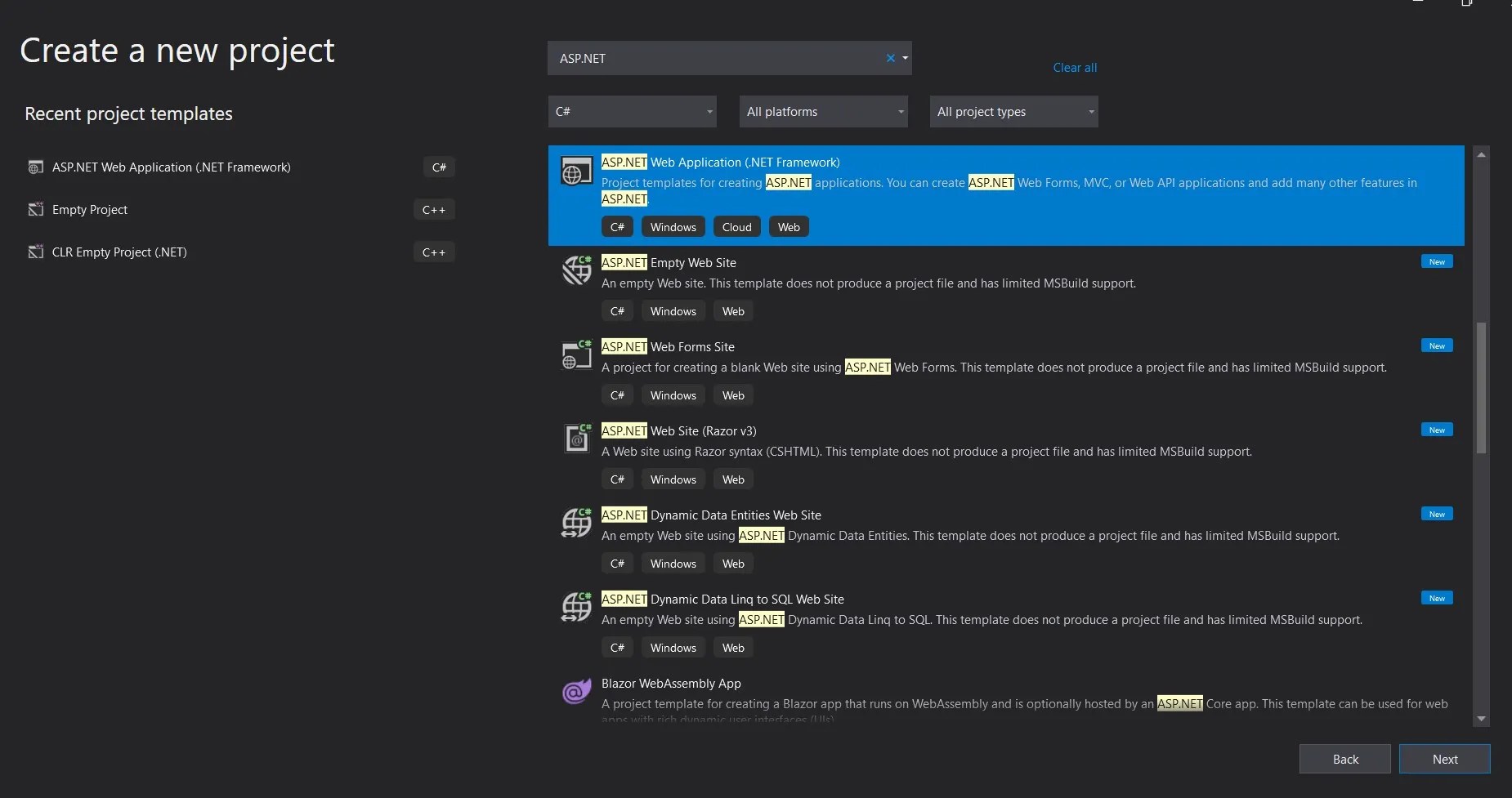Click the recent CLR Empty Project icon

point(35,252)
